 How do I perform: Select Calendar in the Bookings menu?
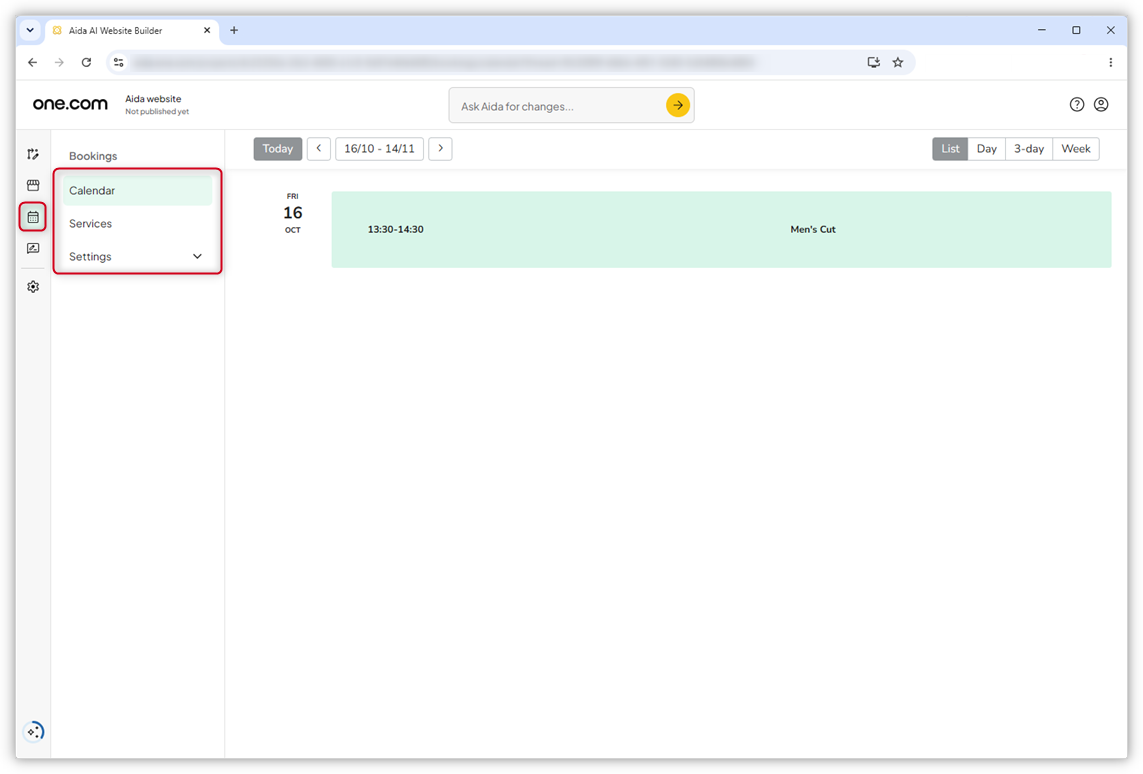[x=137, y=190]
